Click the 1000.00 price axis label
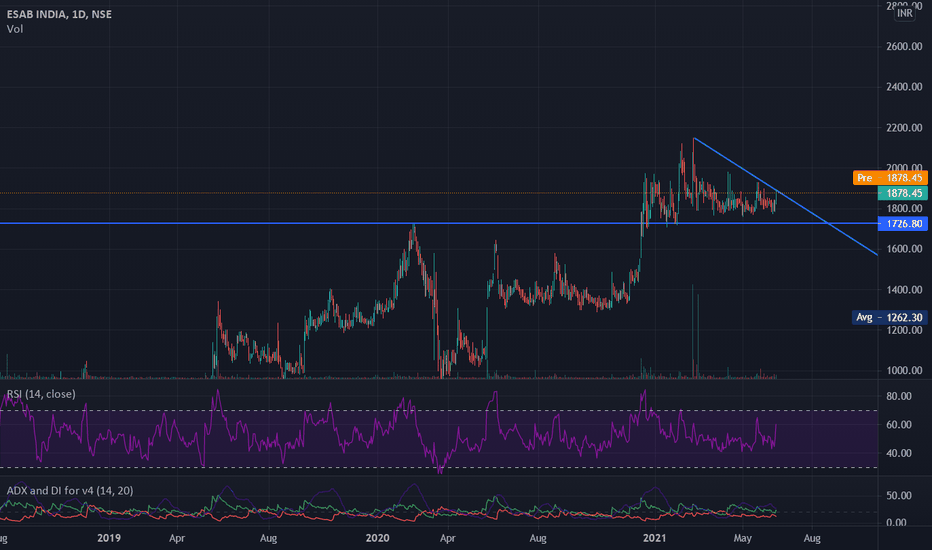Viewport: 932px width, 550px height. (x=904, y=370)
